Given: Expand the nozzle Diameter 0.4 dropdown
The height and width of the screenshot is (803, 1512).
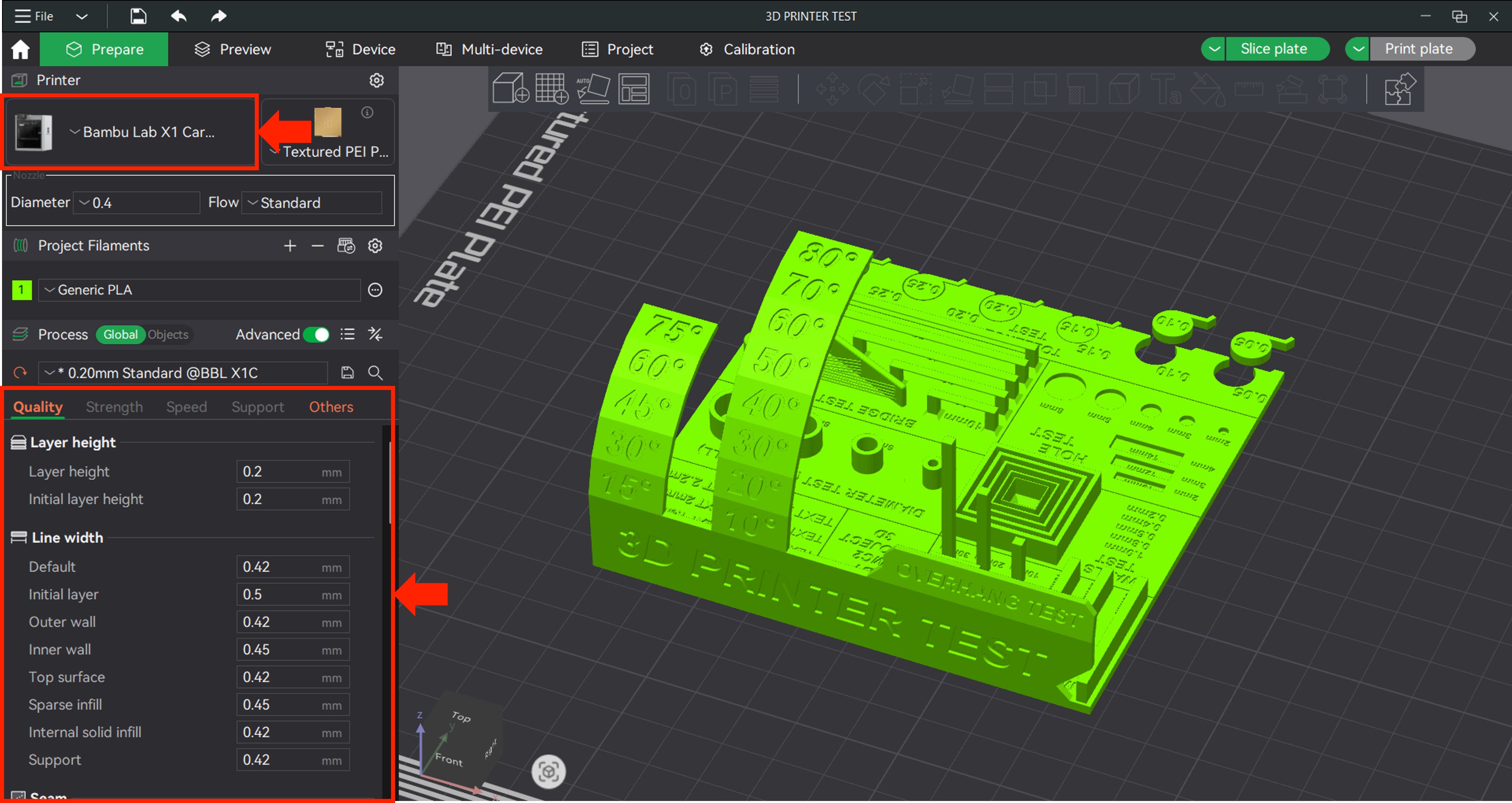Looking at the screenshot, I should 136,203.
